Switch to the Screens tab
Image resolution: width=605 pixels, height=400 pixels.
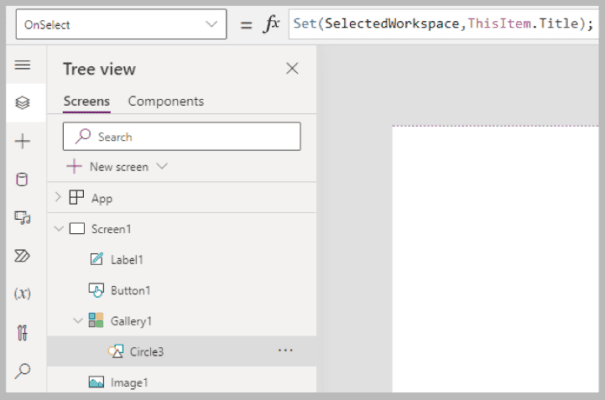point(86,101)
